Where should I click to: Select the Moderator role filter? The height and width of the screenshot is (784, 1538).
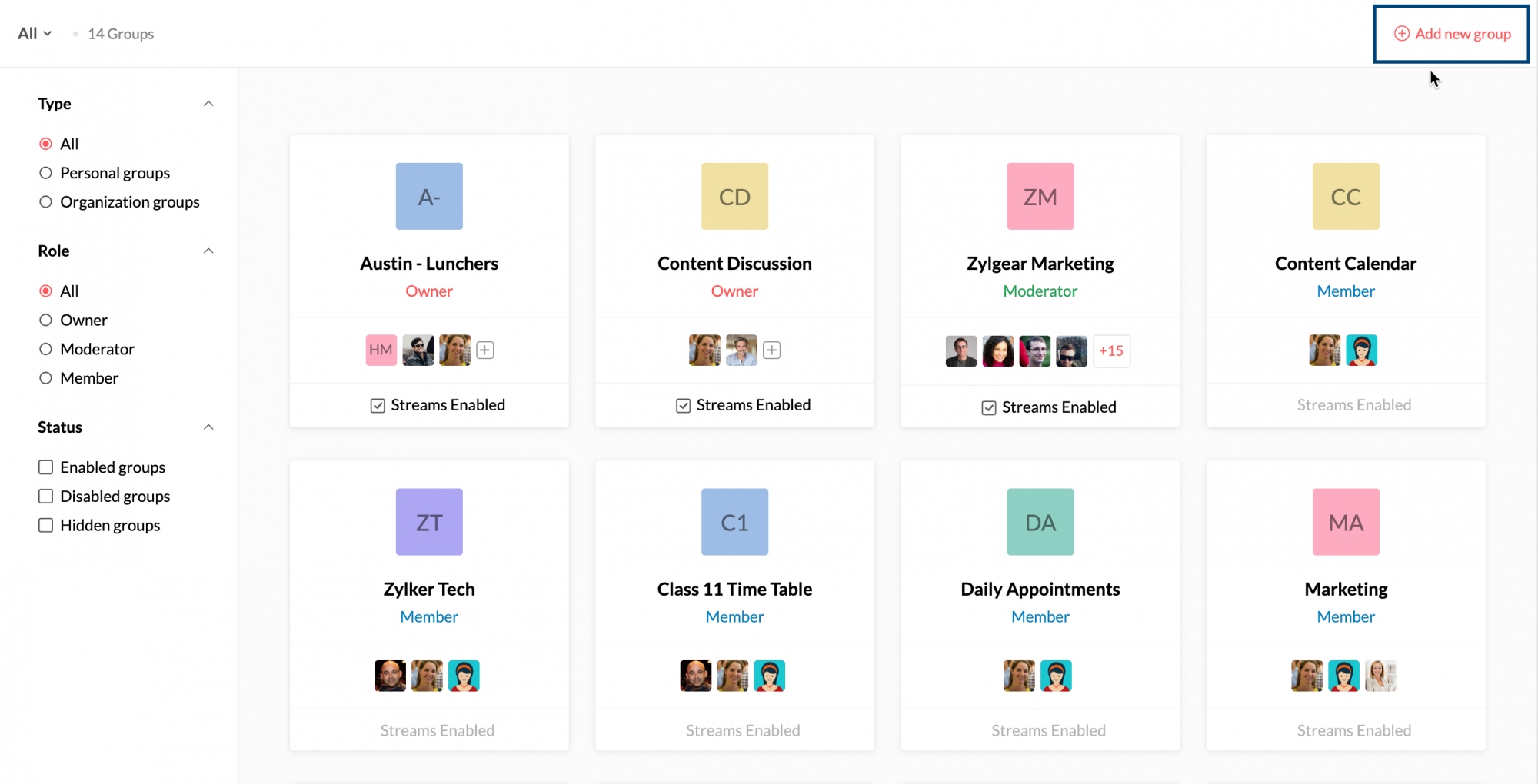point(46,349)
